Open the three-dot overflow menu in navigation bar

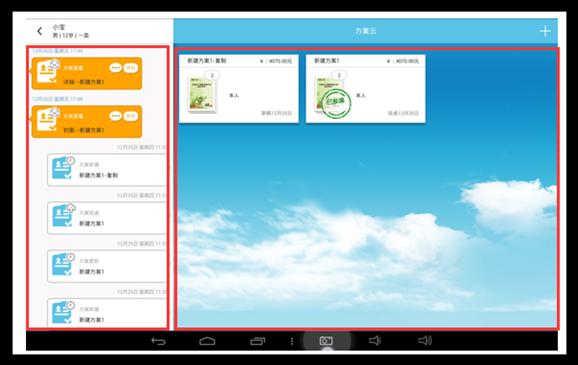pos(292,341)
